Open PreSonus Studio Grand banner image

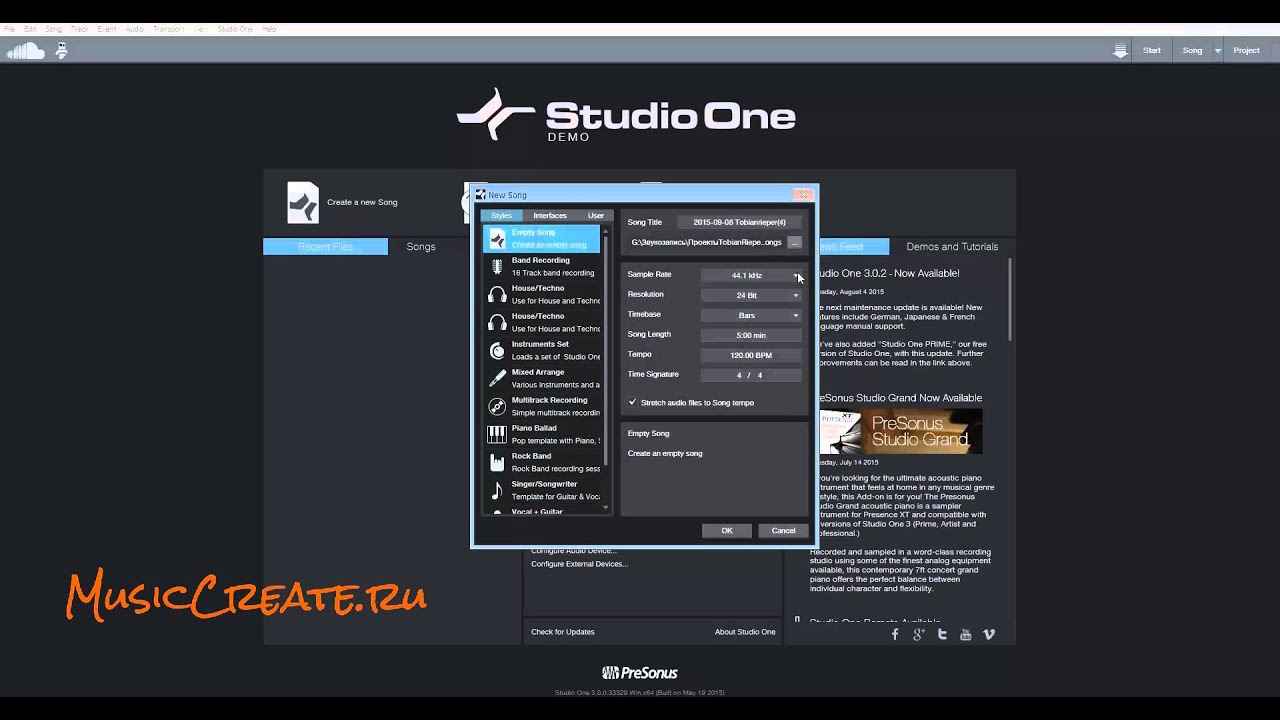901,431
